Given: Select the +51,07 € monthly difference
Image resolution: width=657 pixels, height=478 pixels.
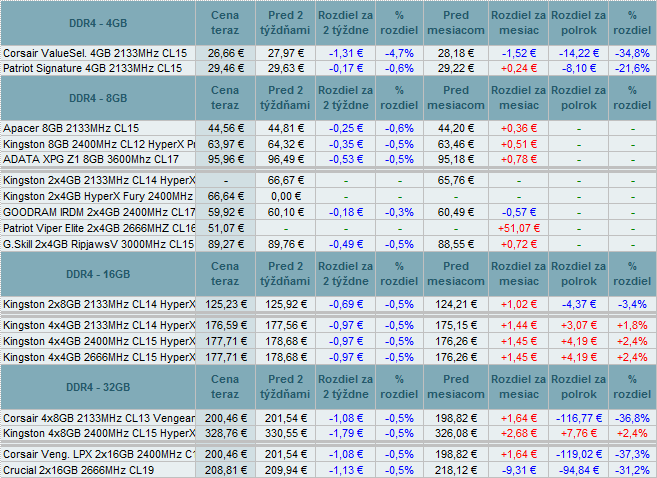Looking at the screenshot, I should (x=519, y=228).
